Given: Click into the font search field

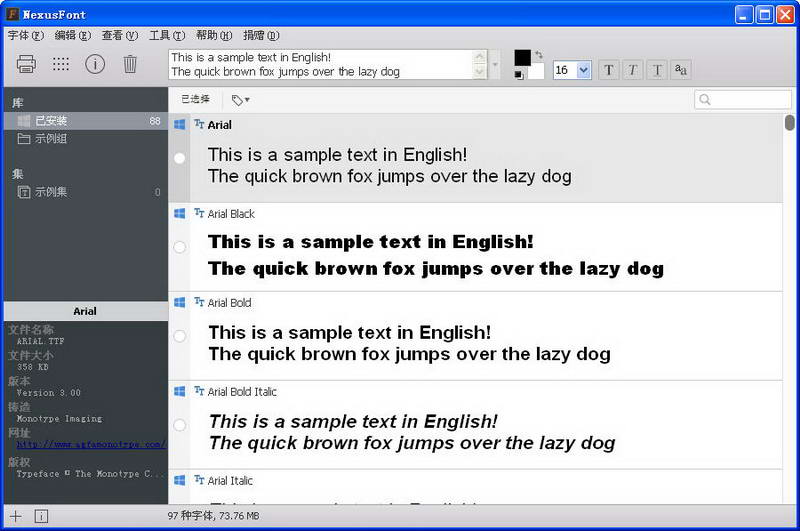Looking at the screenshot, I should (743, 99).
